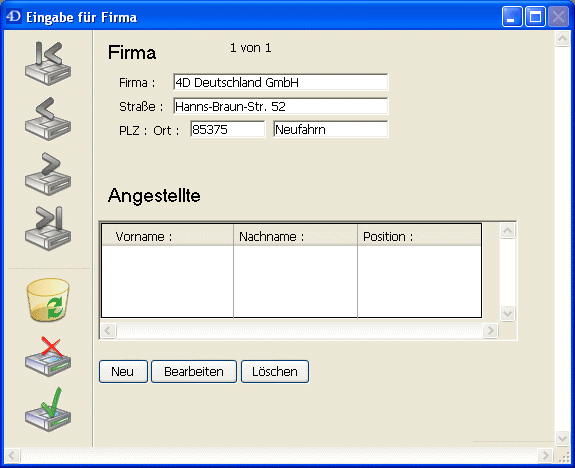The image size is (575, 468).
Task: Select the PLZ field containing 85375
Action: pos(228,129)
